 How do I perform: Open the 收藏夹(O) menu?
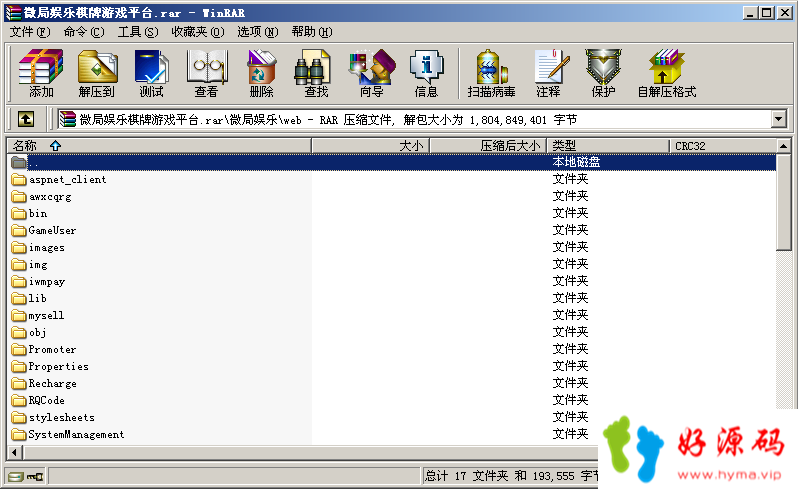coord(197,32)
